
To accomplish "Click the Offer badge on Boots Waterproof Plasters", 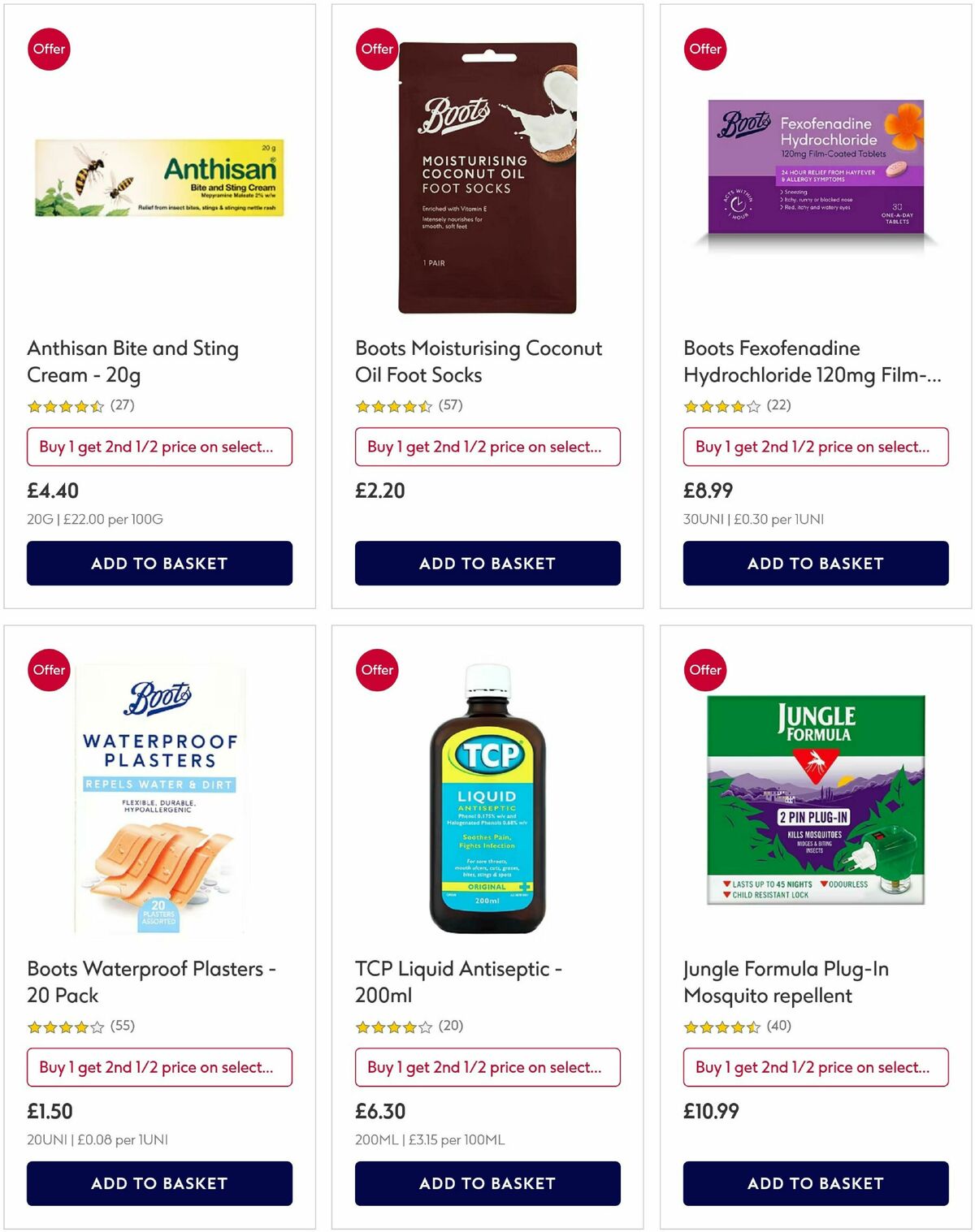I will click(x=49, y=670).
